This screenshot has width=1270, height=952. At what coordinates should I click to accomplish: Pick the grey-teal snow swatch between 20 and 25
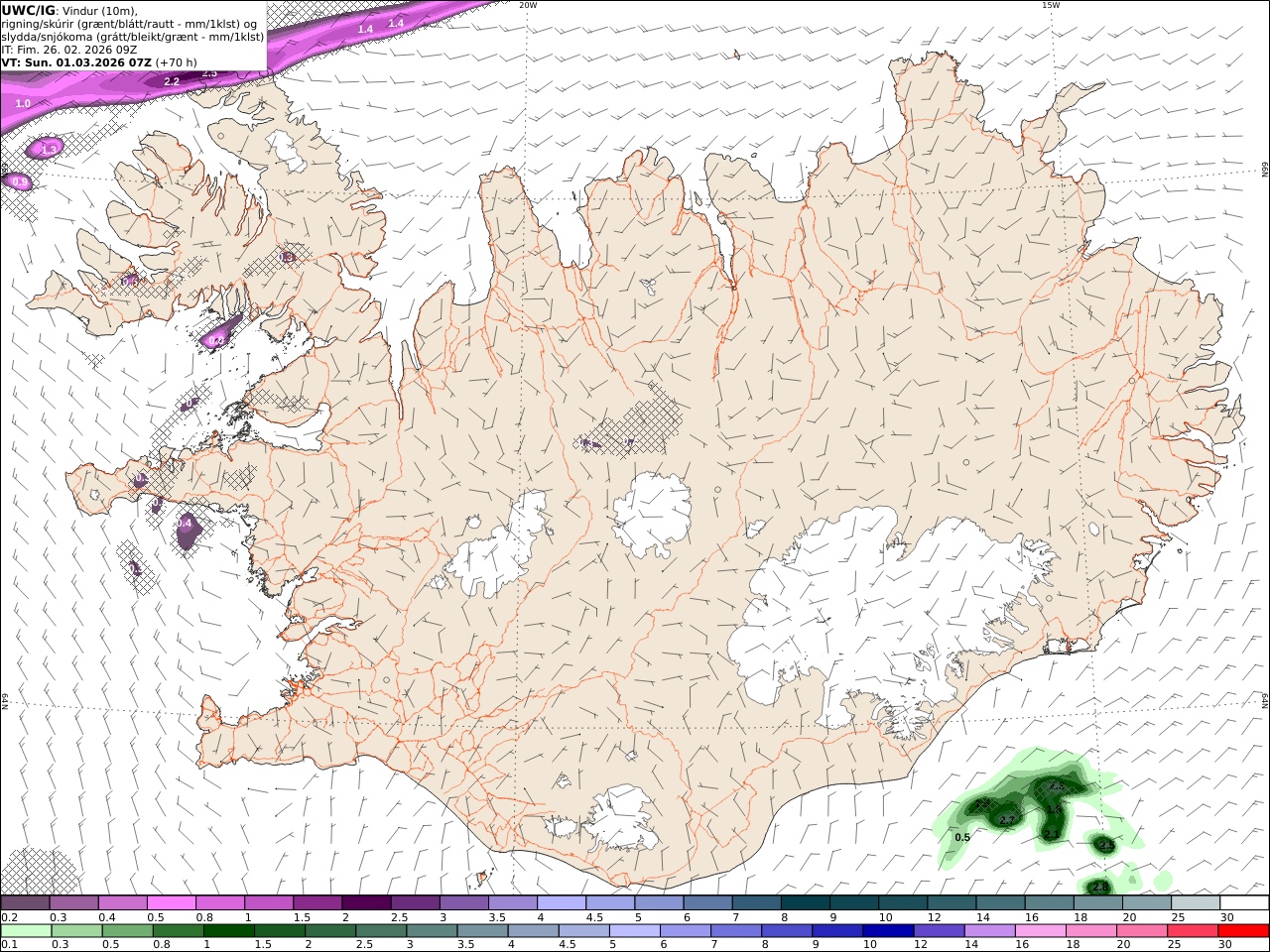coord(1146,902)
